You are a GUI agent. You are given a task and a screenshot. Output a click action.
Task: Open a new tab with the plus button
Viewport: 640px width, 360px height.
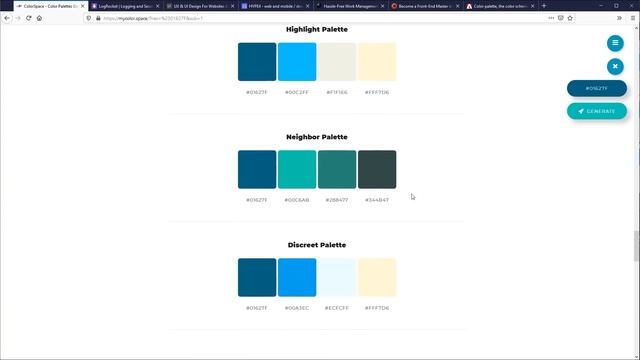pos(544,6)
